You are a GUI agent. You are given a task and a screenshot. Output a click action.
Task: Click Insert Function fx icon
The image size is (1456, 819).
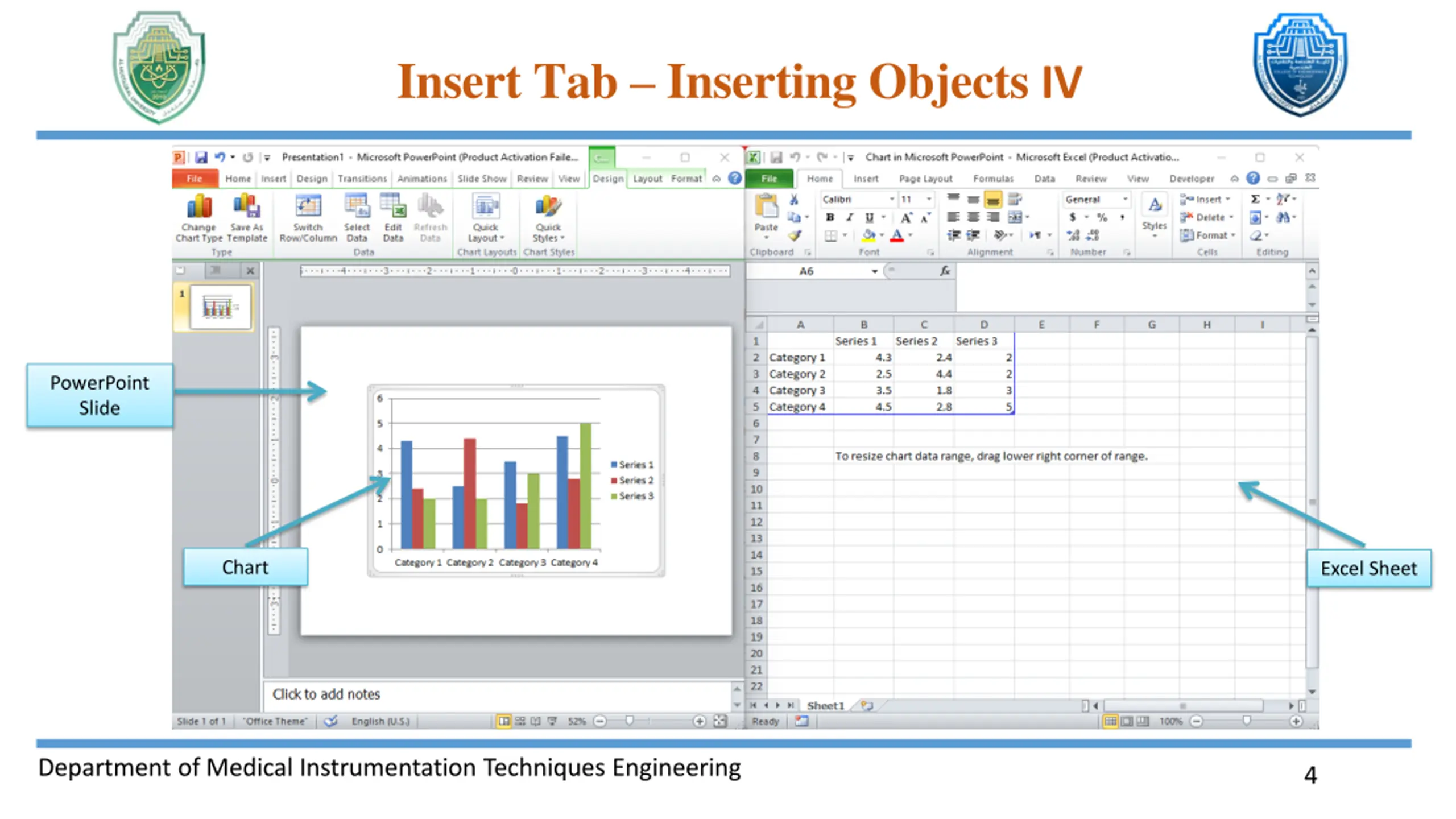point(945,271)
